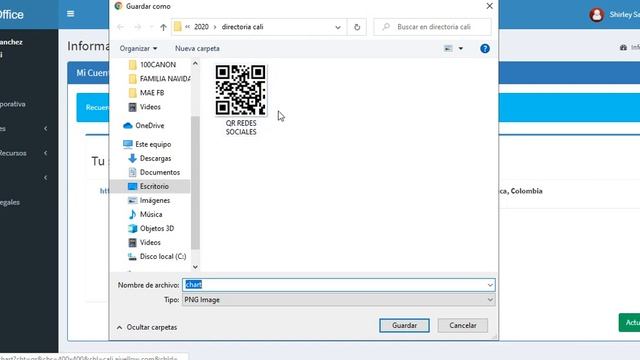Click Nueva carpeta button

pos(197,49)
